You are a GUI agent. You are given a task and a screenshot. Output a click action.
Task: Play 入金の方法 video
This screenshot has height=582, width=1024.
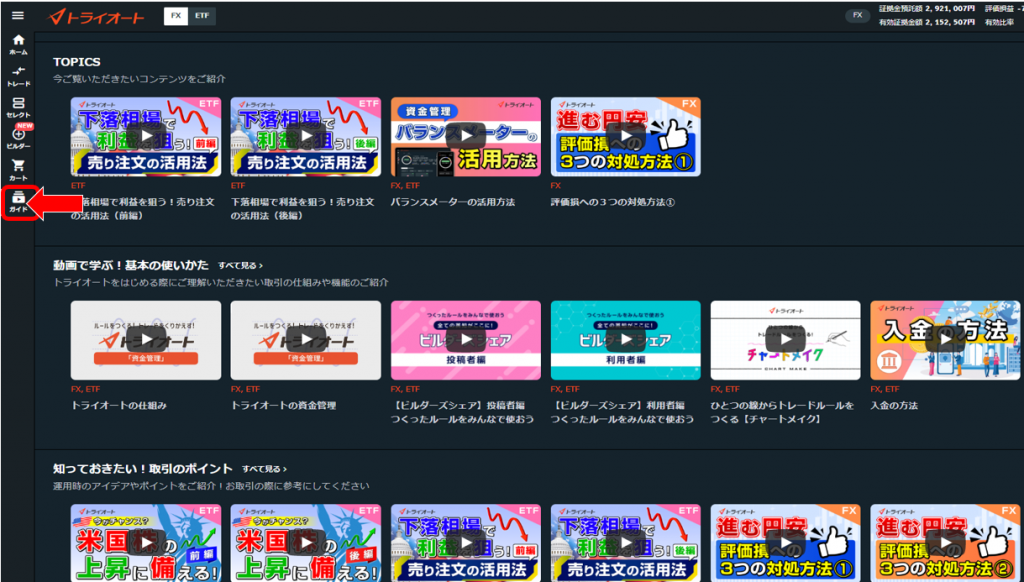945,340
